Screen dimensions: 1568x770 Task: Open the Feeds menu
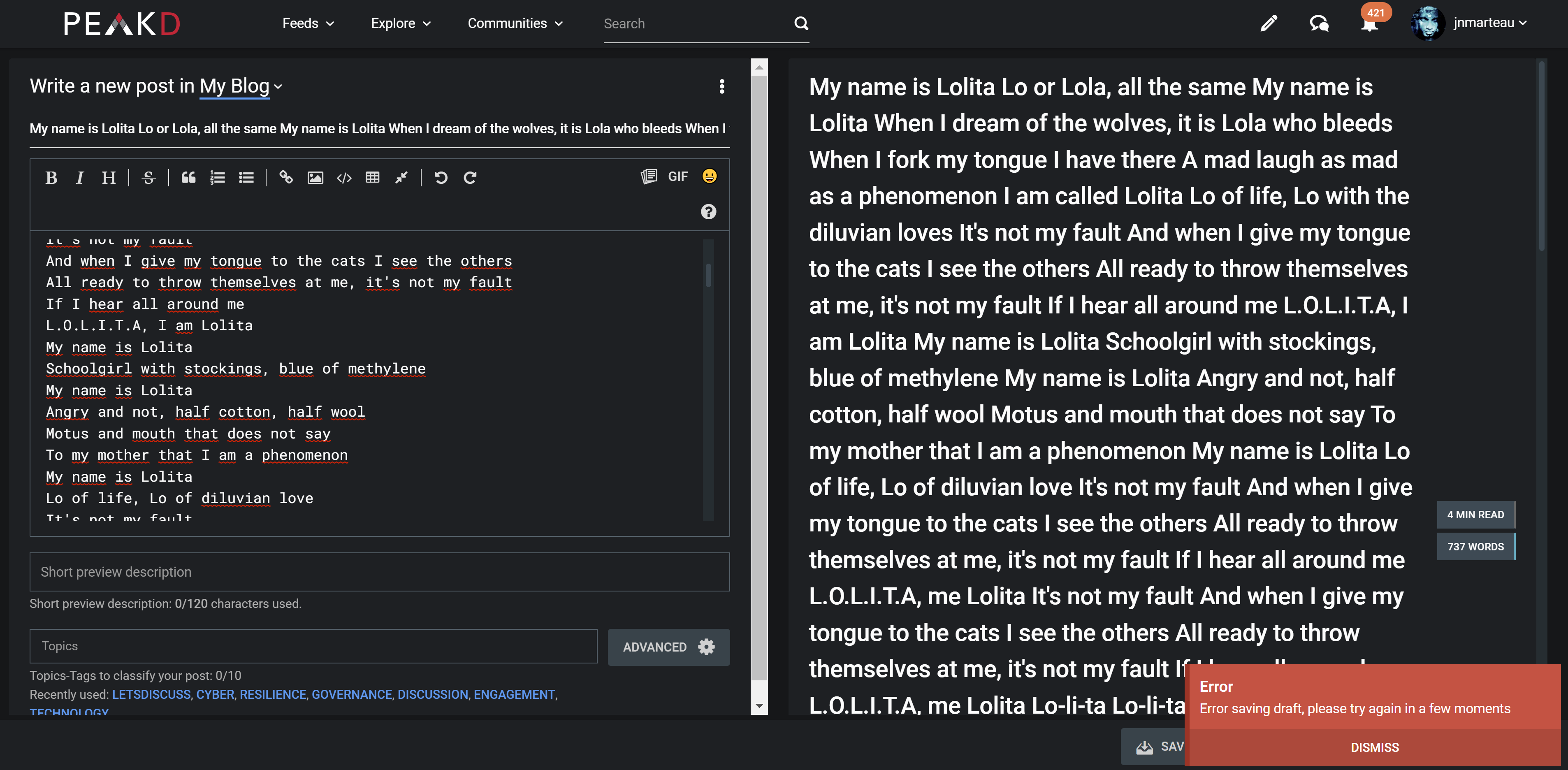coord(308,23)
